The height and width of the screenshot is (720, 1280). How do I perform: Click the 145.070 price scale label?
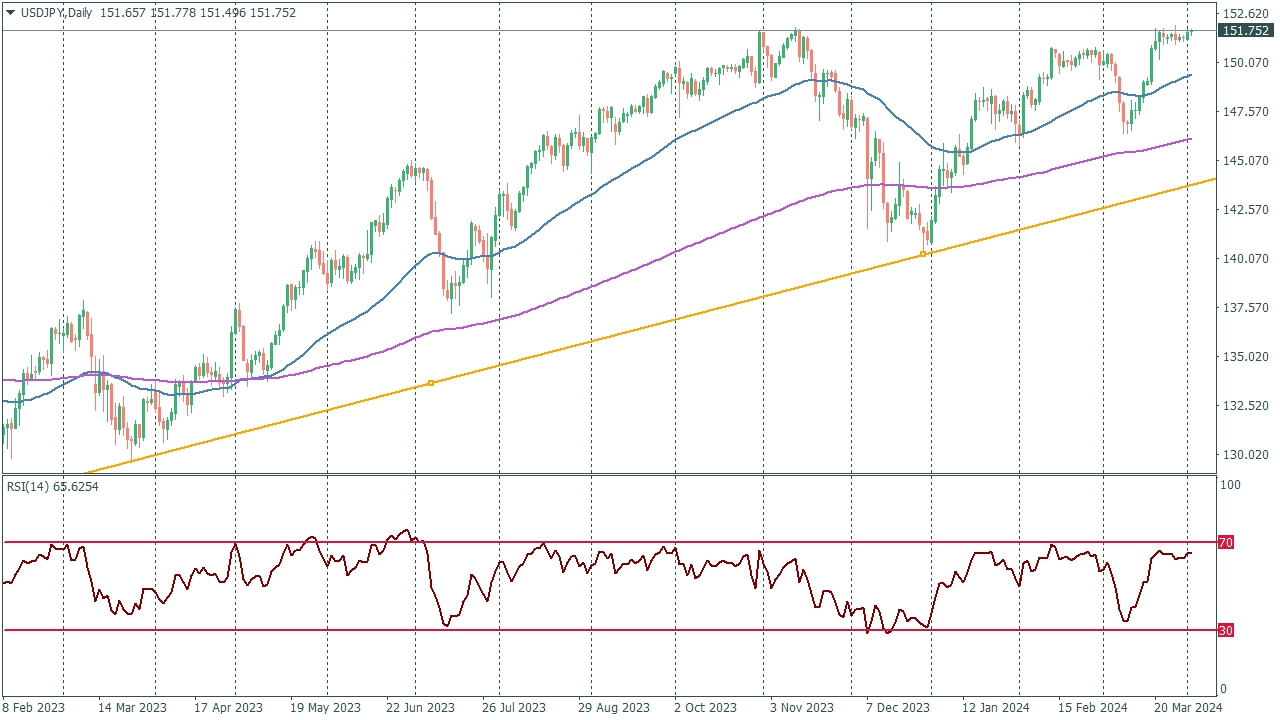1246,161
